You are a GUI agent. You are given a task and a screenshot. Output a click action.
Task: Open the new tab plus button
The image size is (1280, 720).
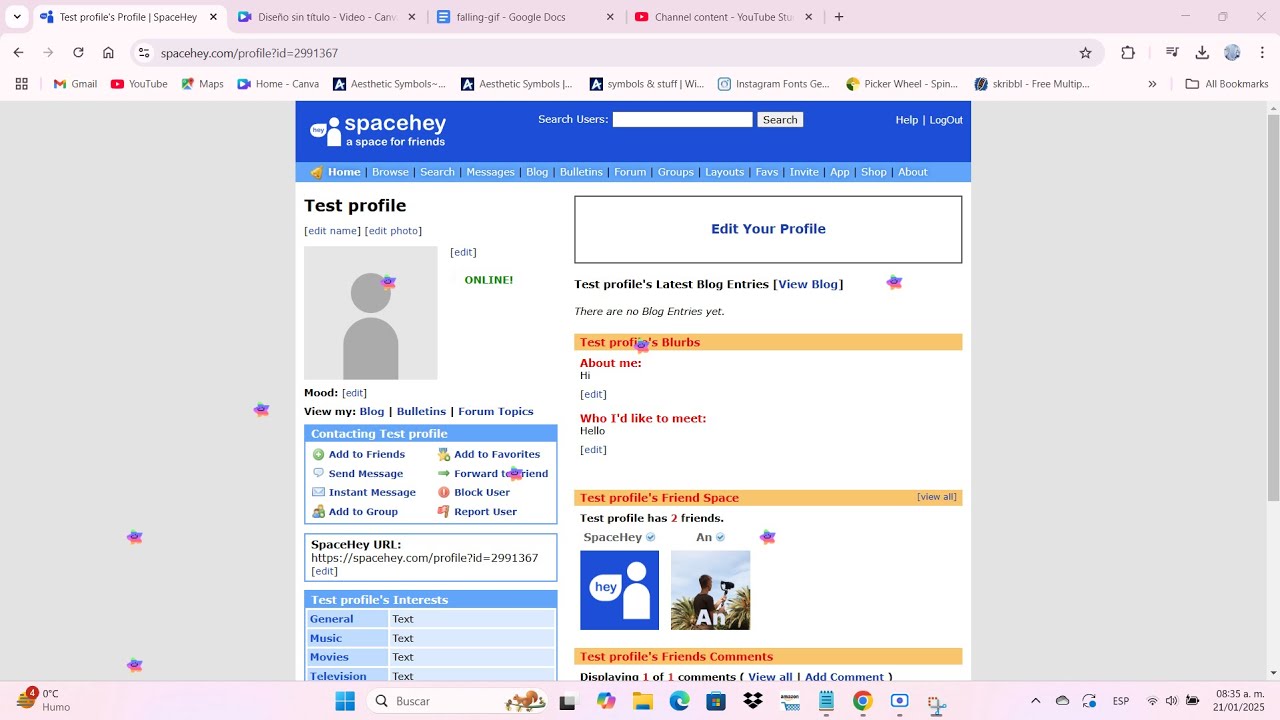[839, 17]
